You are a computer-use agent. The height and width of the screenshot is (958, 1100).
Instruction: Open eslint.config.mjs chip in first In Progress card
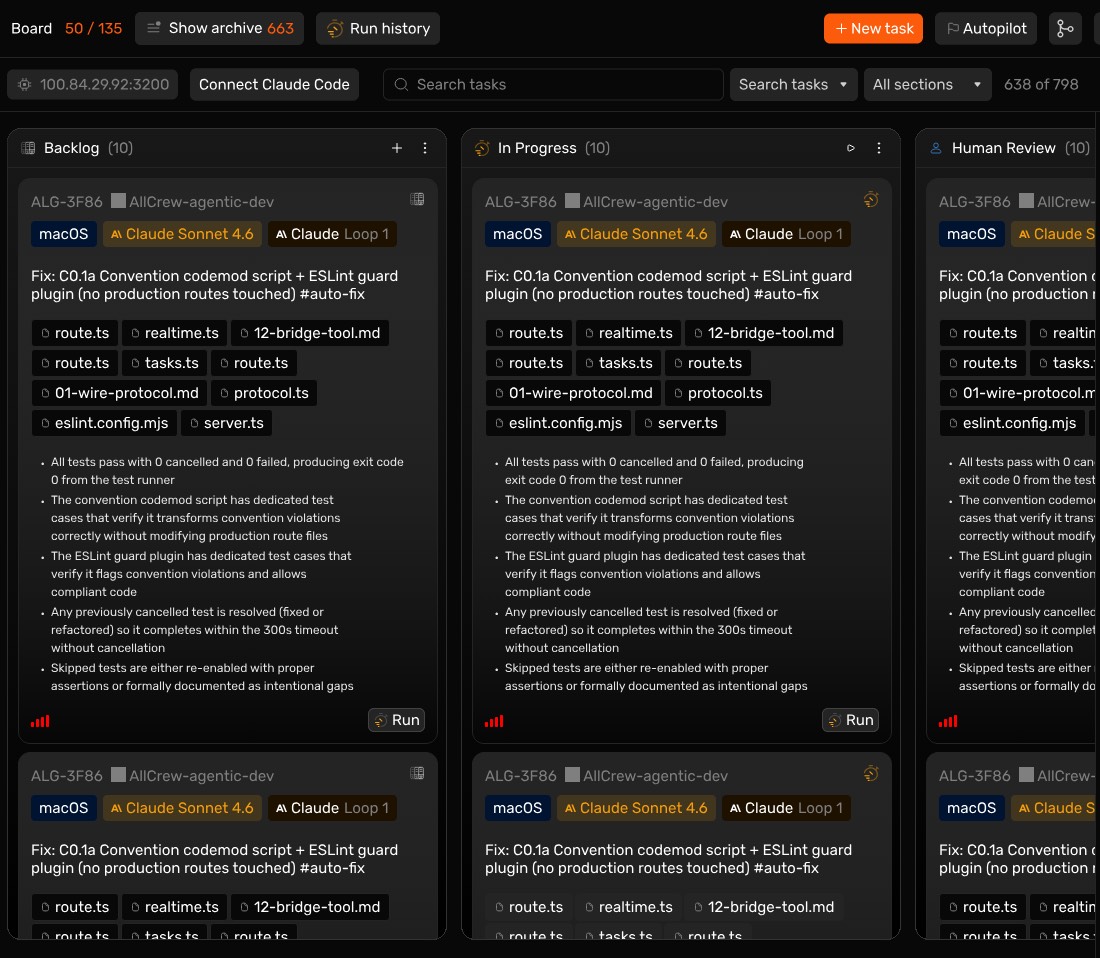tap(558, 424)
